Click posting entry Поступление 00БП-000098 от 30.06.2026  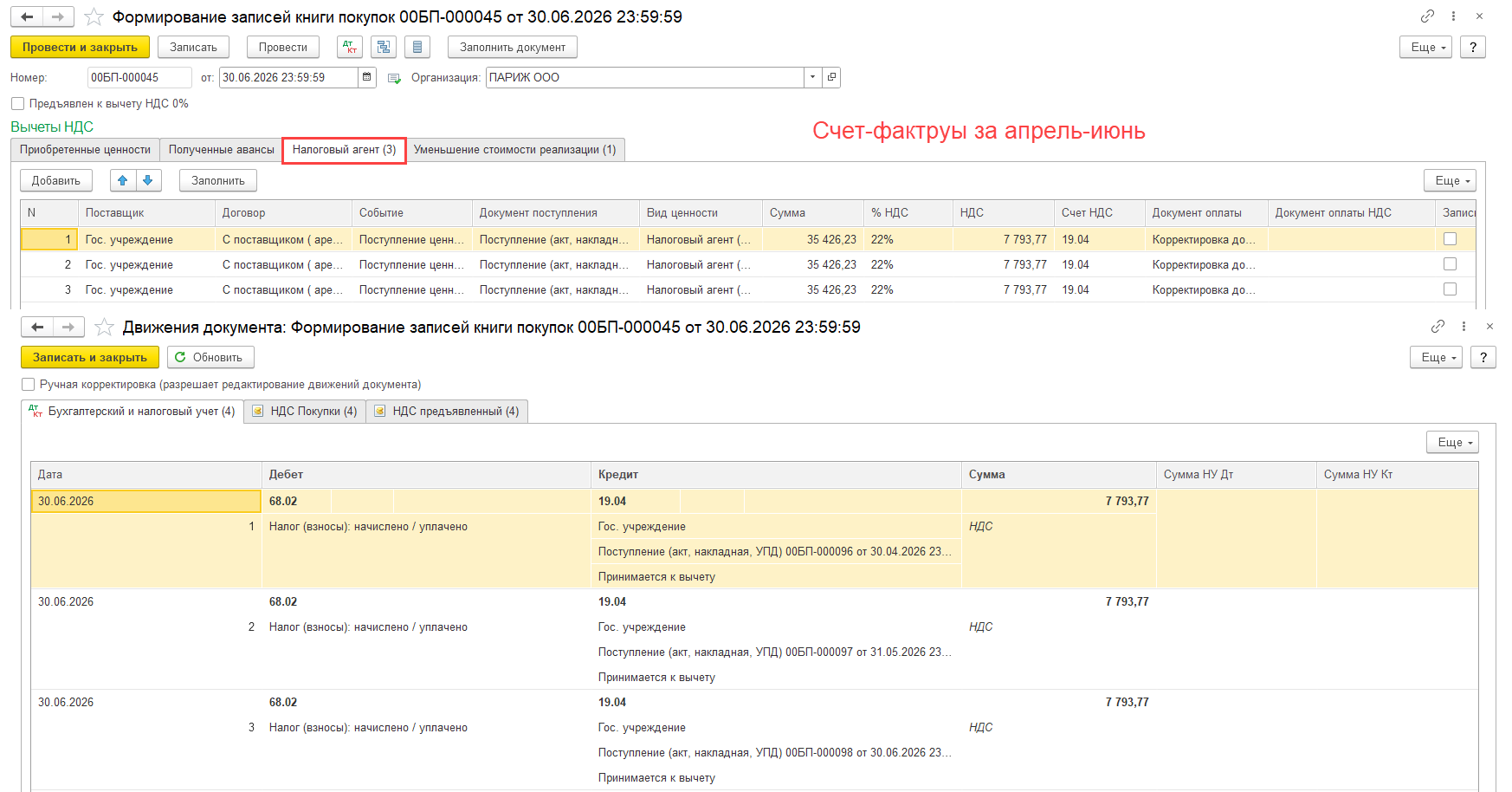pos(775,753)
